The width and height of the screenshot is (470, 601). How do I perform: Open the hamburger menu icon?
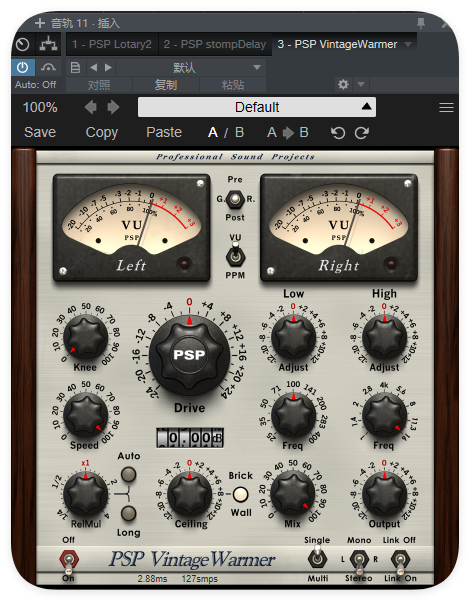pyautogui.click(x=446, y=108)
